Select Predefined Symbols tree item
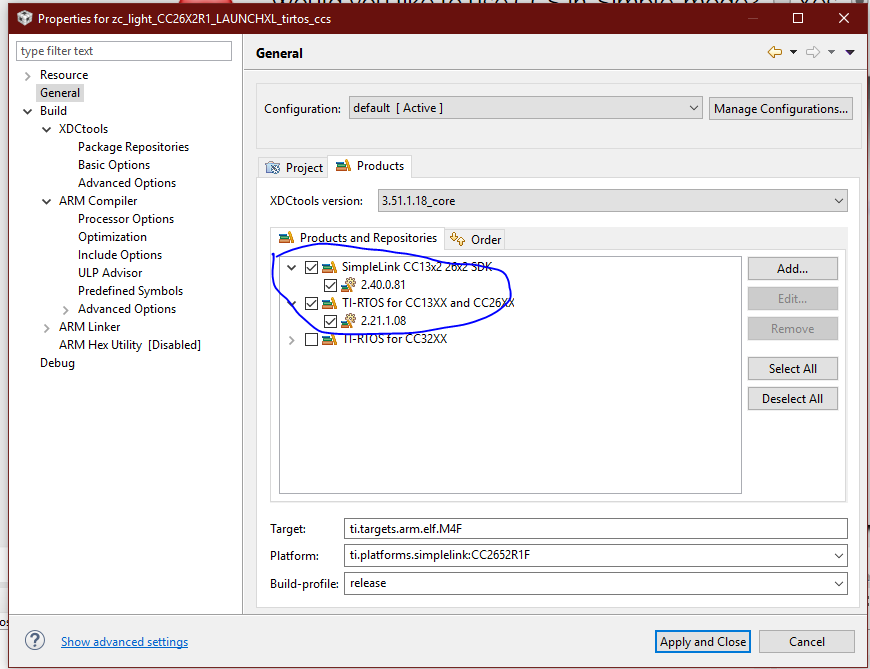 click(130, 291)
